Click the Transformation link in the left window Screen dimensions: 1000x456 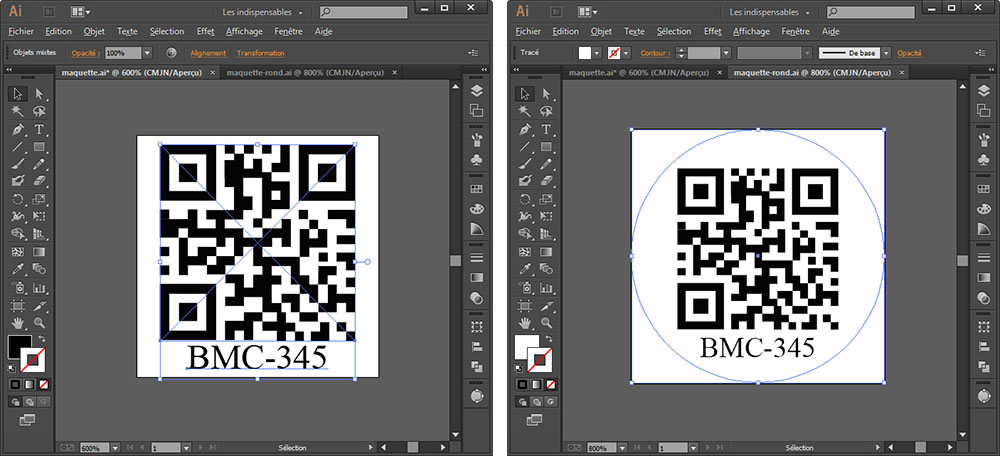pyautogui.click(x=260, y=54)
